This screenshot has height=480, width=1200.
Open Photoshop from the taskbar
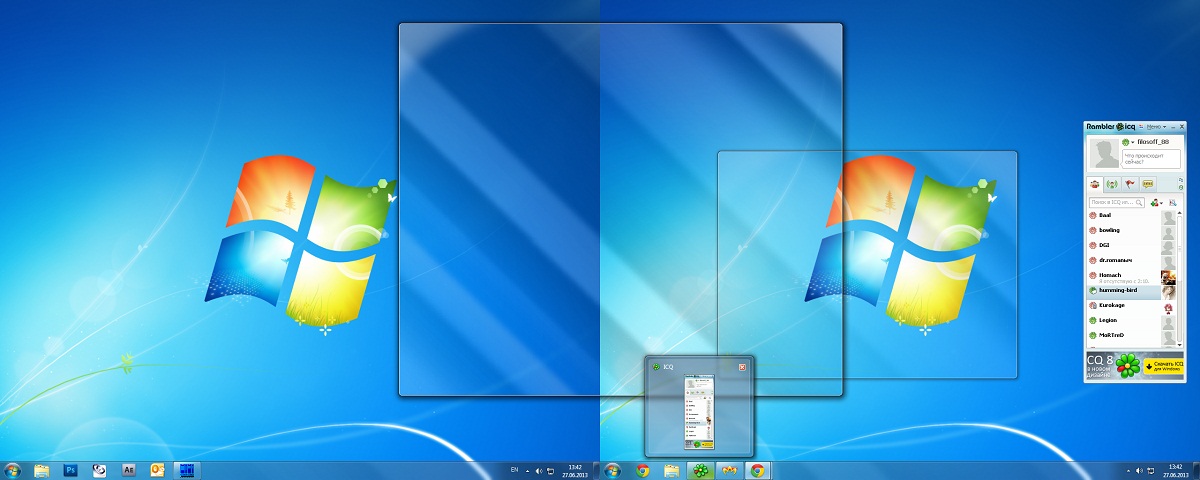coord(71,469)
